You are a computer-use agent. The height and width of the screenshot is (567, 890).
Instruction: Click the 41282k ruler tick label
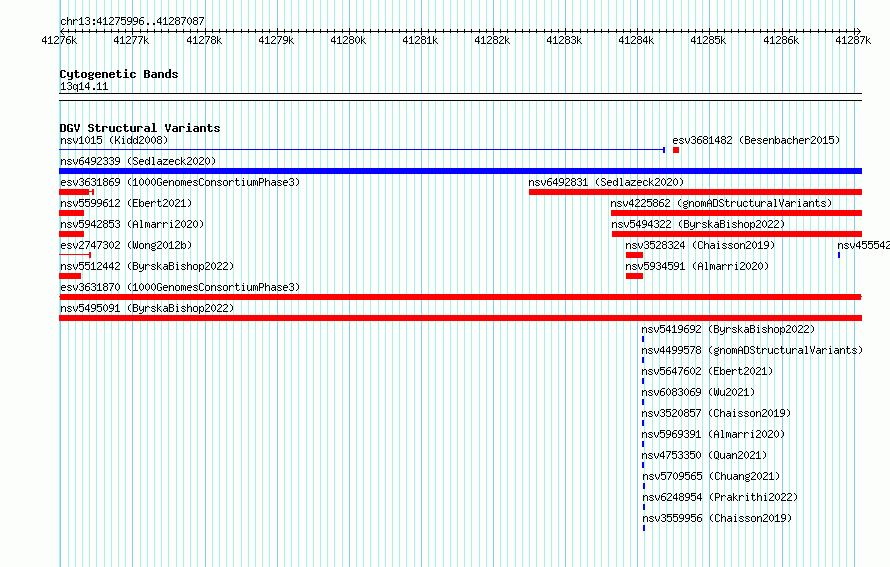pyautogui.click(x=492, y=40)
